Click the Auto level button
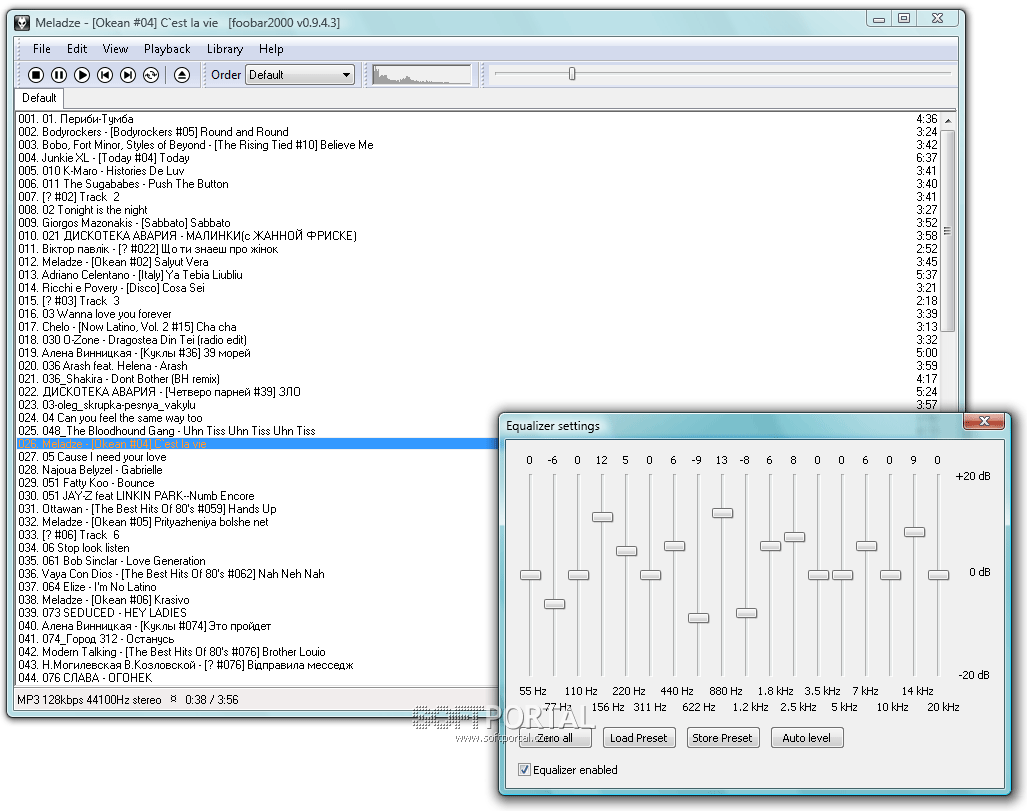The height and width of the screenshot is (811, 1027). 806,738
